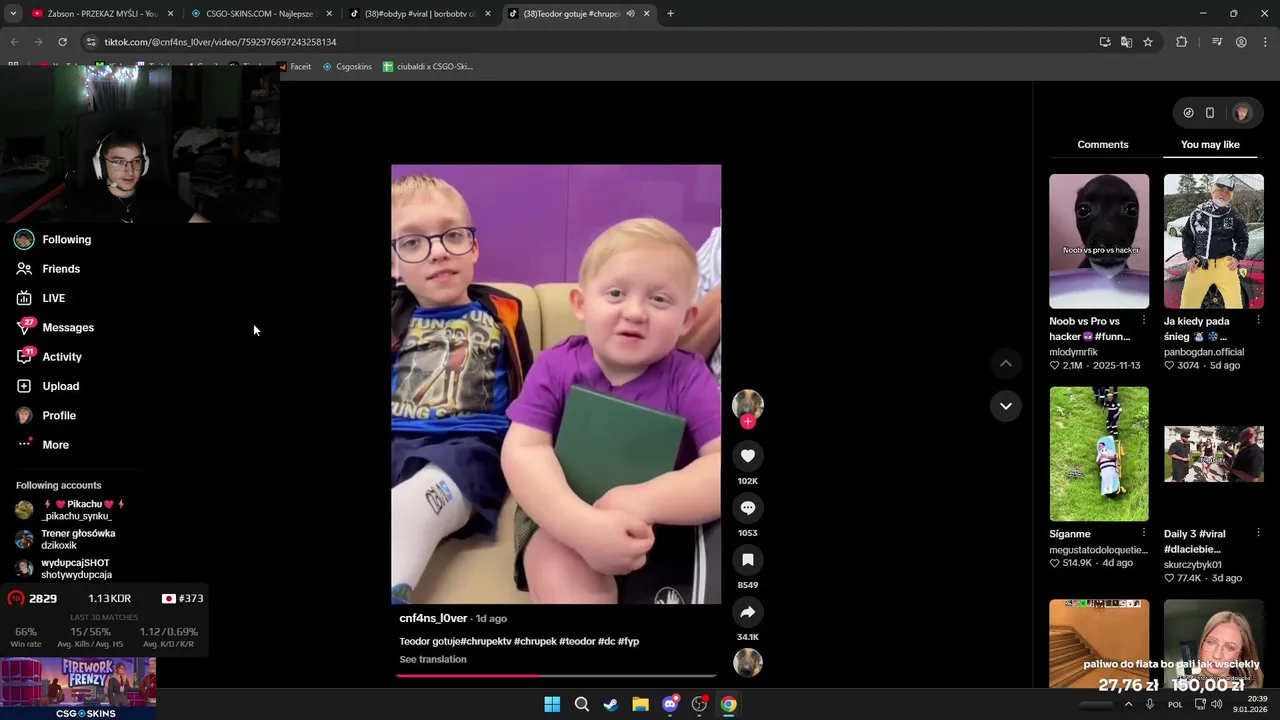Open _pikachu_synku_ following account
1280x720 pixels.
70,510
